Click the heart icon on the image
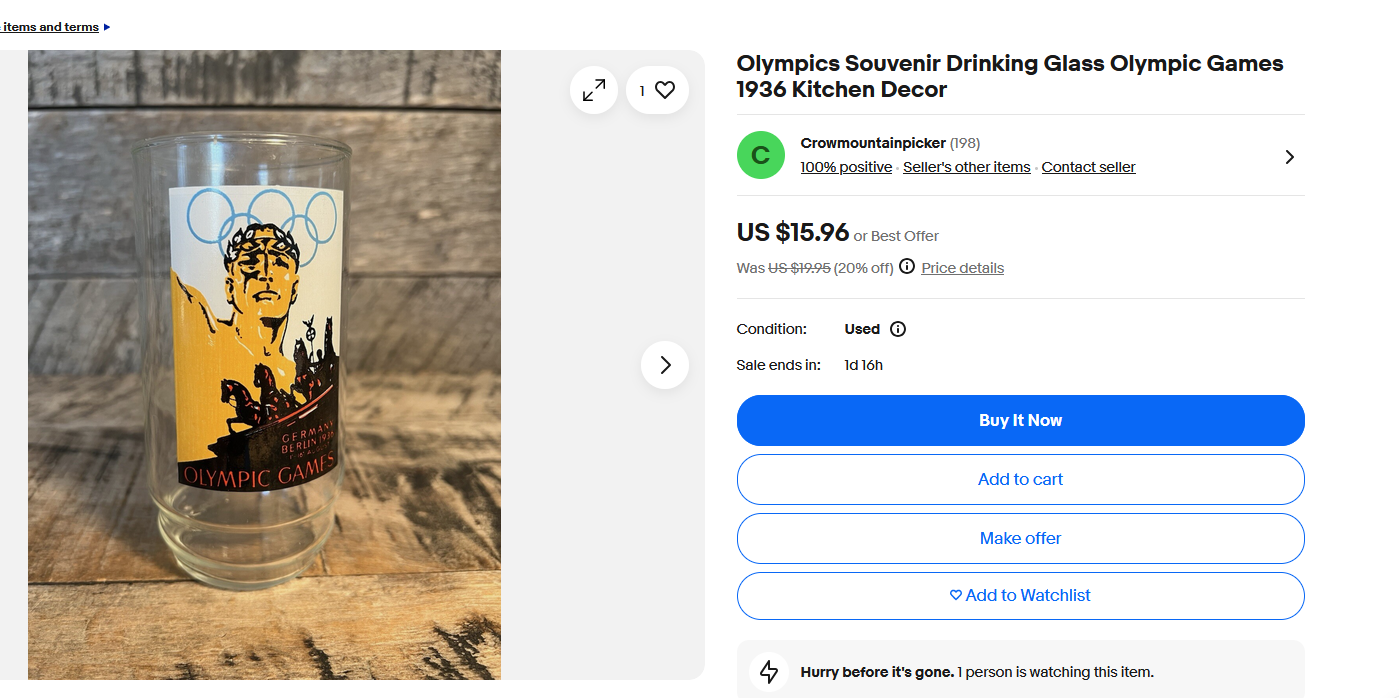Viewport: 1399px width, 698px height. point(665,90)
